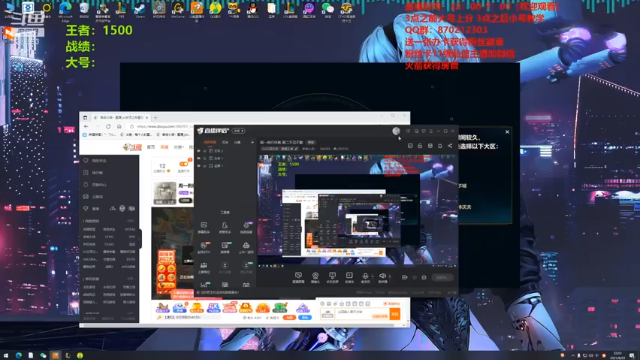Click orange send button in Douyu chat

[x=395, y=313]
